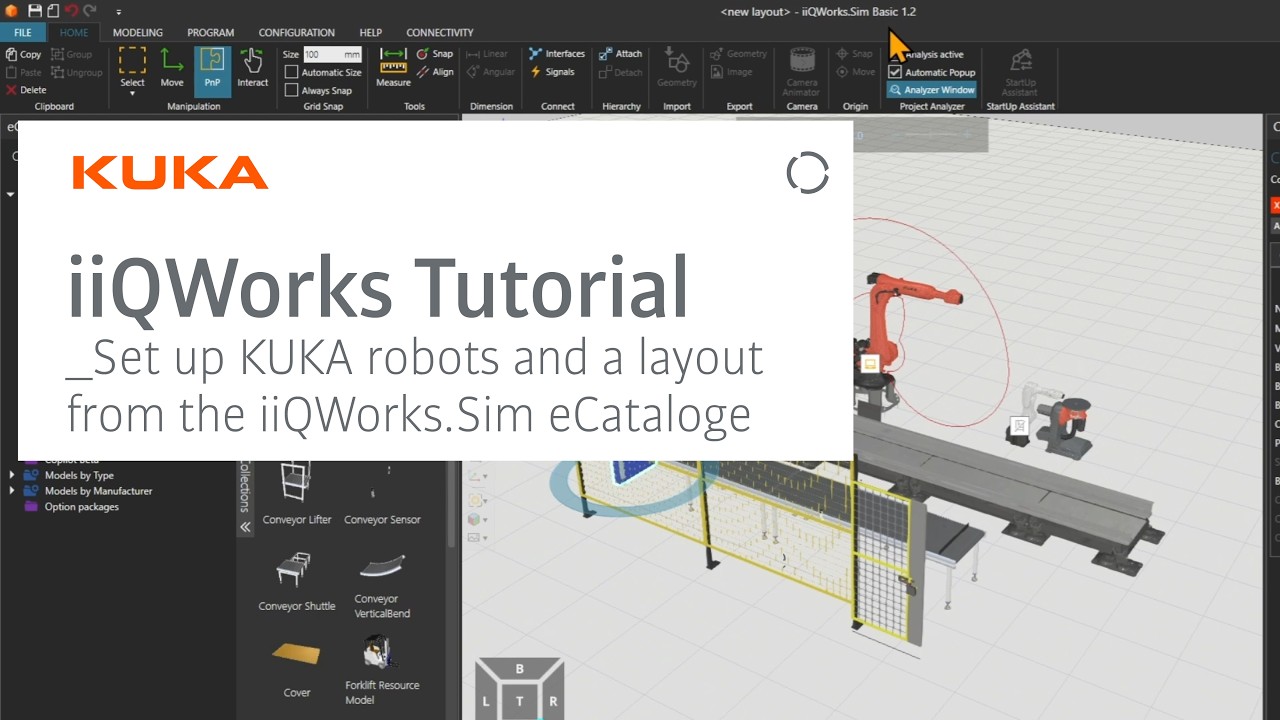
Task: Open the CONNECTIVITY ribbon tab
Action: click(440, 32)
